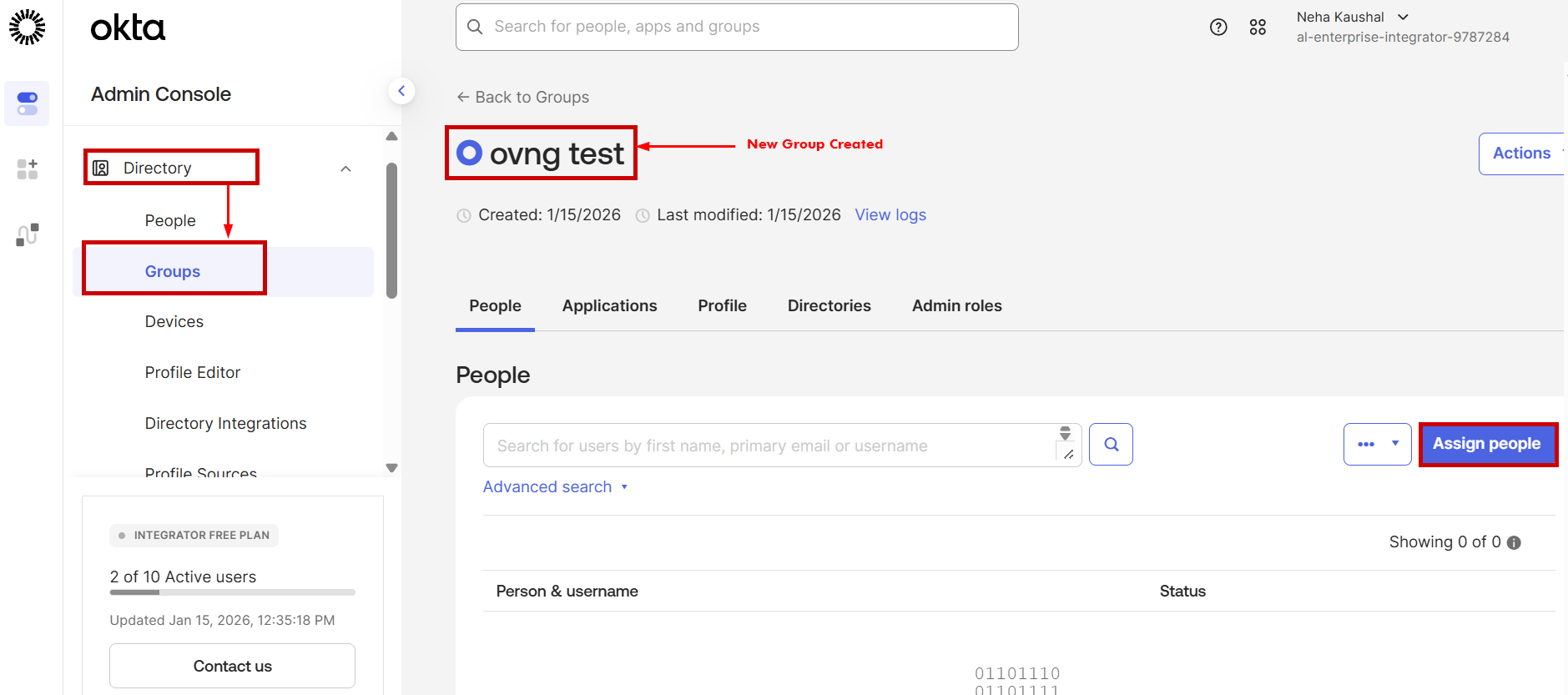Switch to the Applications tab
This screenshot has width=1568, height=695.
click(609, 305)
